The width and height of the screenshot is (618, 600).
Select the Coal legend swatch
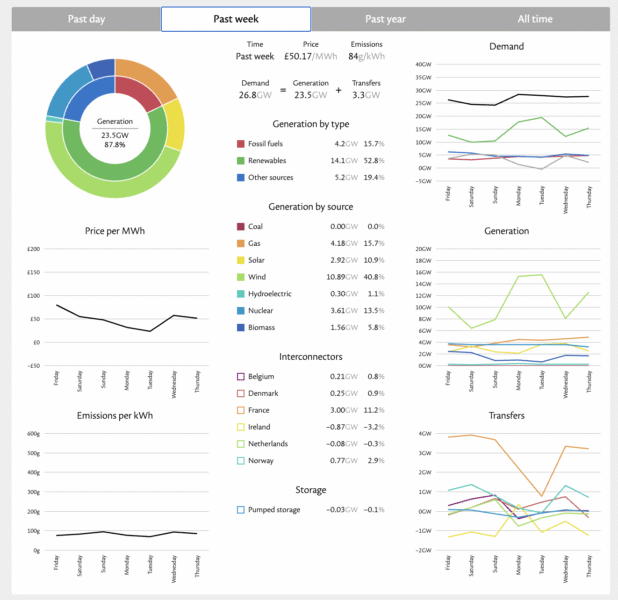[240, 227]
